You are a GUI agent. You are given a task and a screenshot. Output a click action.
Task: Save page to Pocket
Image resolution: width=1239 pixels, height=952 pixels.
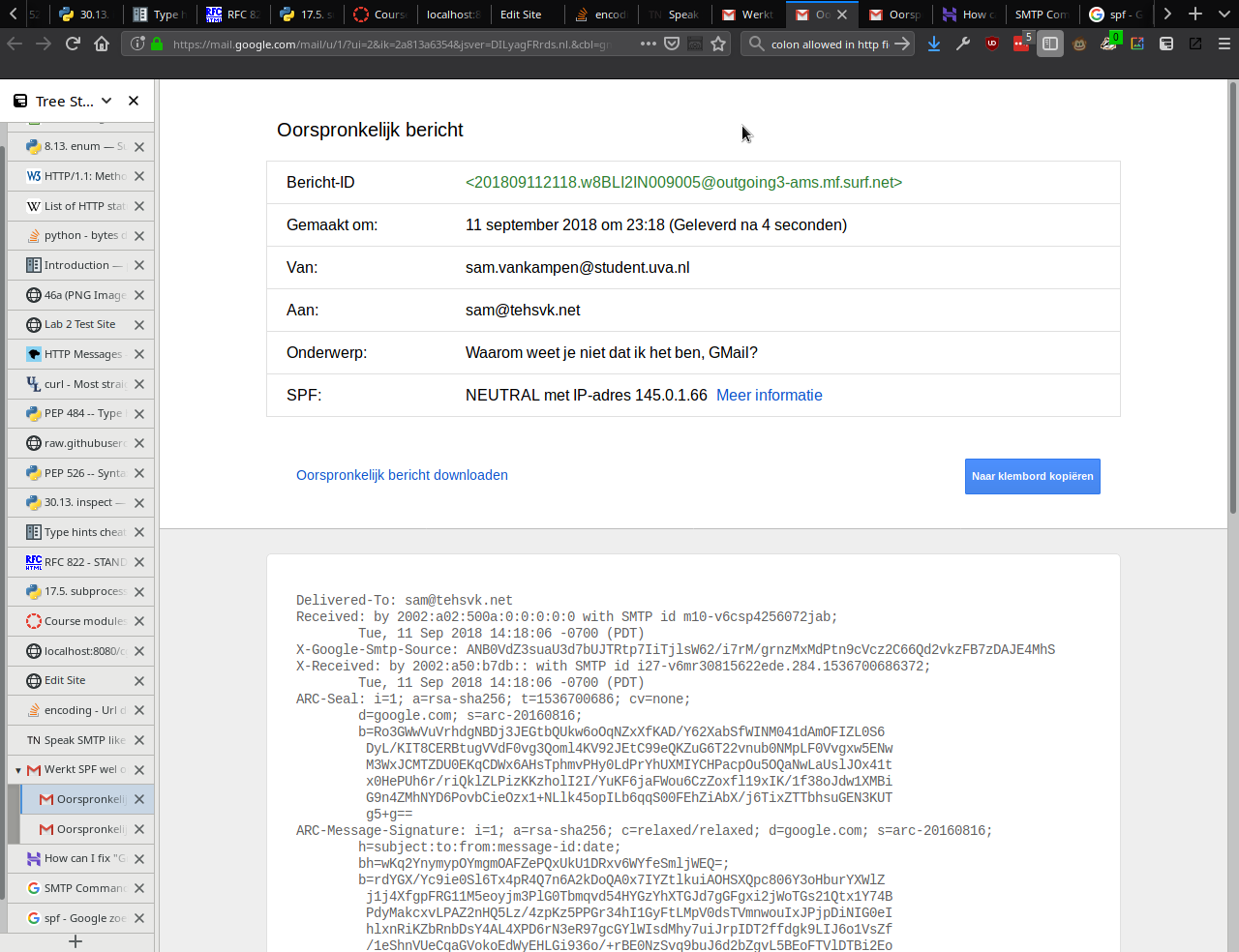click(672, 44)
